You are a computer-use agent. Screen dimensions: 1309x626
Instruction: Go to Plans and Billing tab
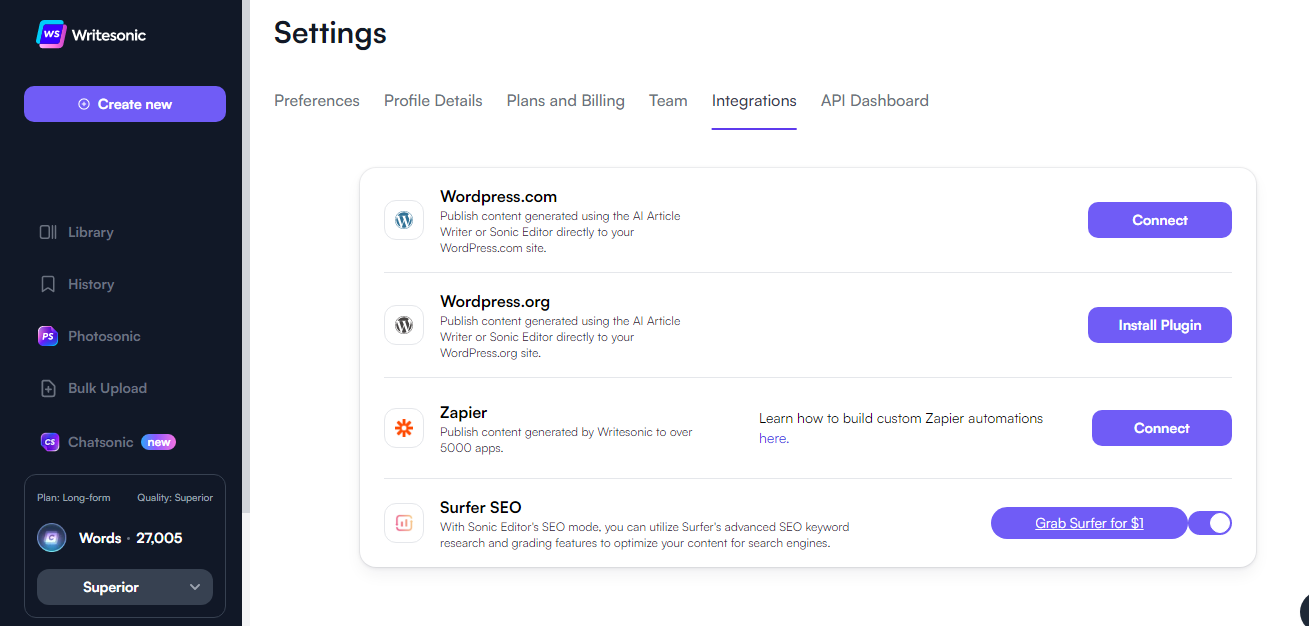[566, 100]
